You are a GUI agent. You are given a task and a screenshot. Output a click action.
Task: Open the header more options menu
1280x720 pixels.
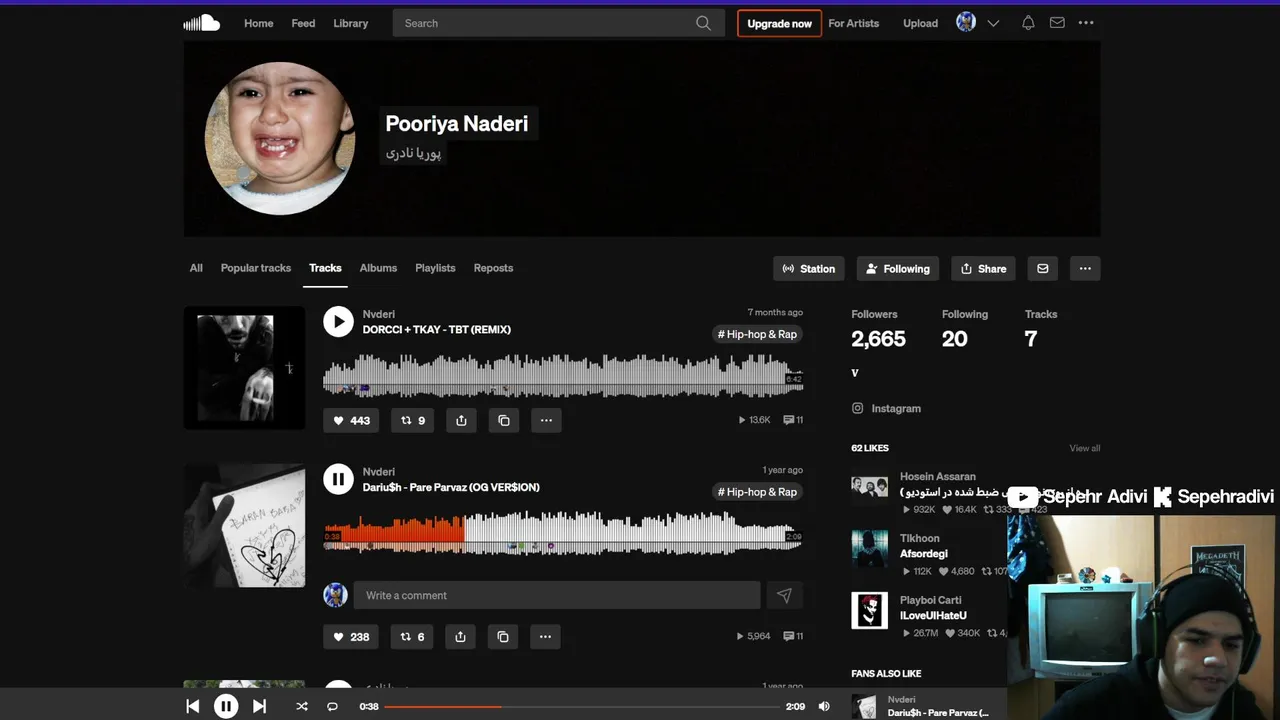1086,23
